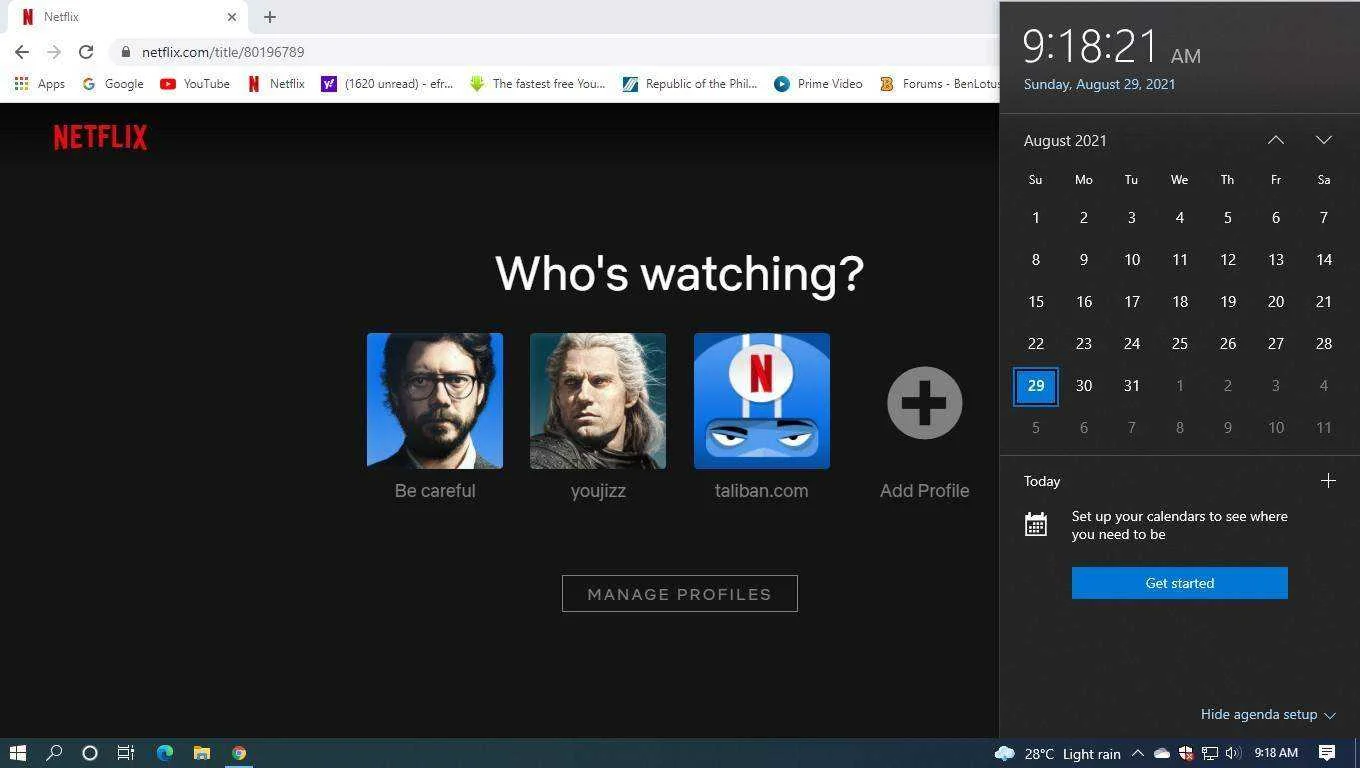This screenshot has height=768, width=1360.
Task: Open the YouTube bookmark
Action: coord(195,84)
